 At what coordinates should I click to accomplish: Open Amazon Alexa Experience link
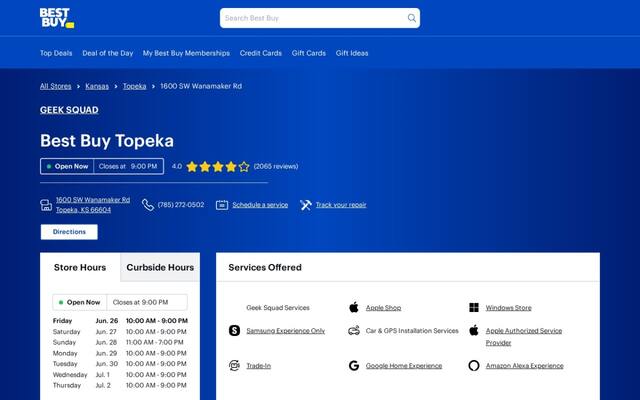524,366
